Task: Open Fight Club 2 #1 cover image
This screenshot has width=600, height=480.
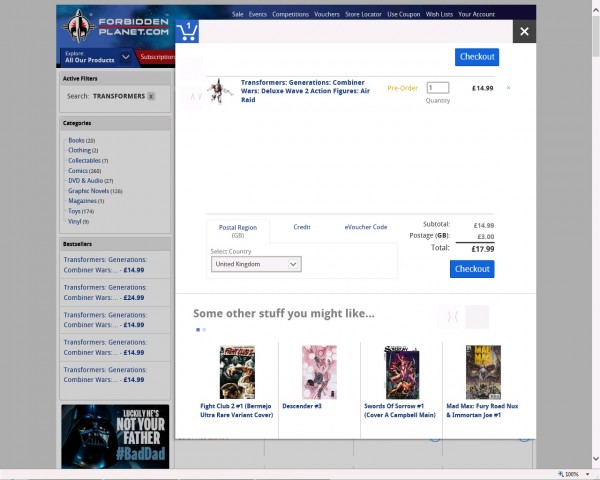Action: coord(237,372)
